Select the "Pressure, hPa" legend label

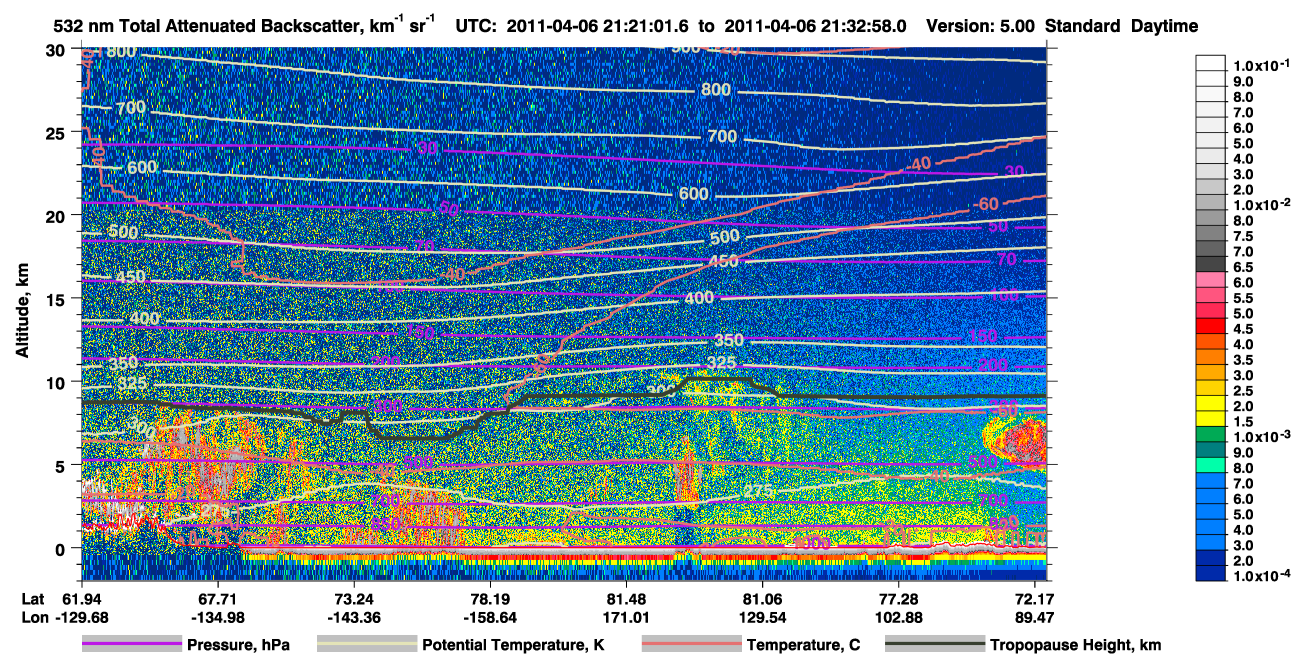tap(238, 646)
